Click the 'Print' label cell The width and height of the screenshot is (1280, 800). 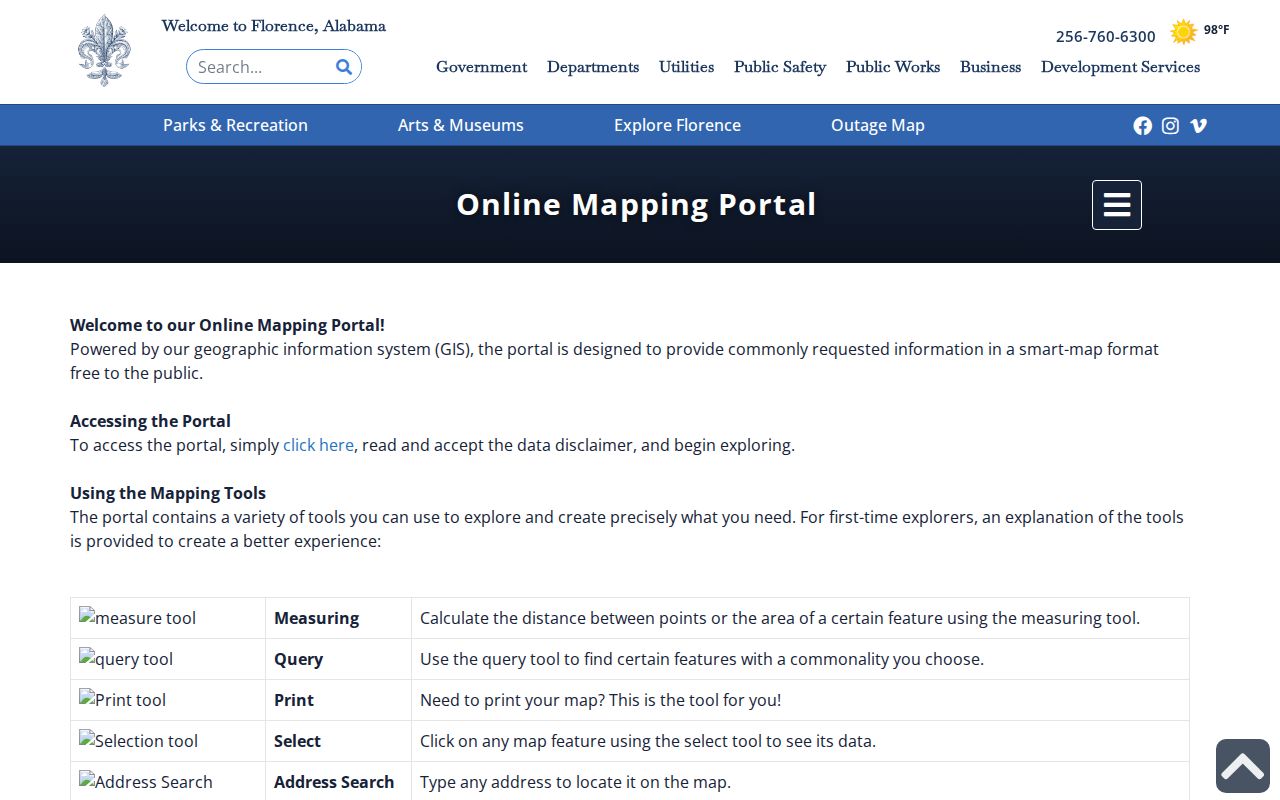[x=338, y=700]
